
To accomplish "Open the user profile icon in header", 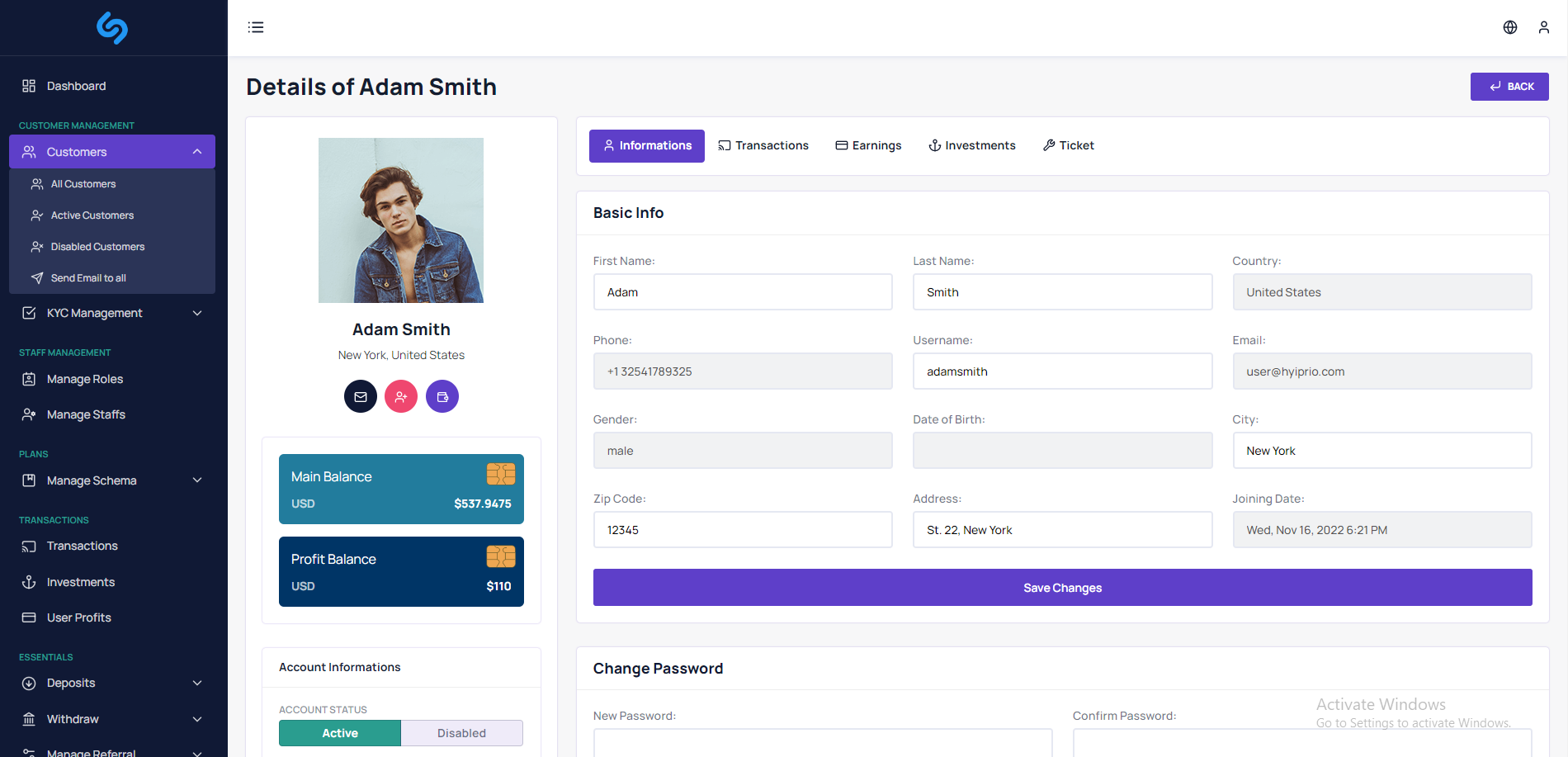I will point(1543,27).
